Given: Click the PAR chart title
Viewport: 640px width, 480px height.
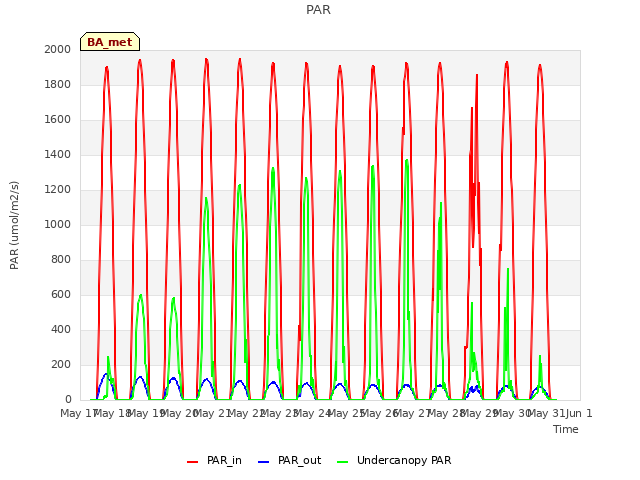Looking at the screenshot, I should [318, 9].
